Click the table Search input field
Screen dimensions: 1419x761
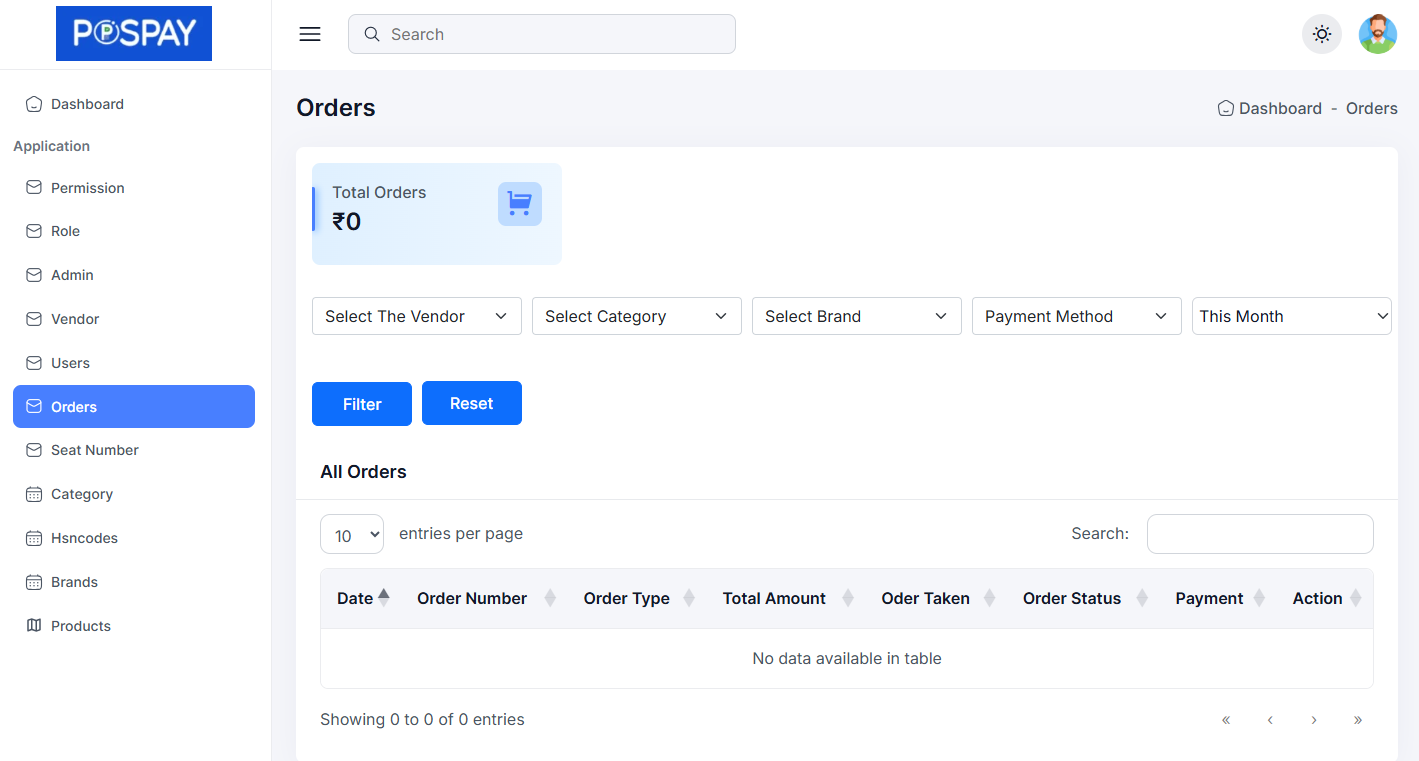pos(1259,534)
